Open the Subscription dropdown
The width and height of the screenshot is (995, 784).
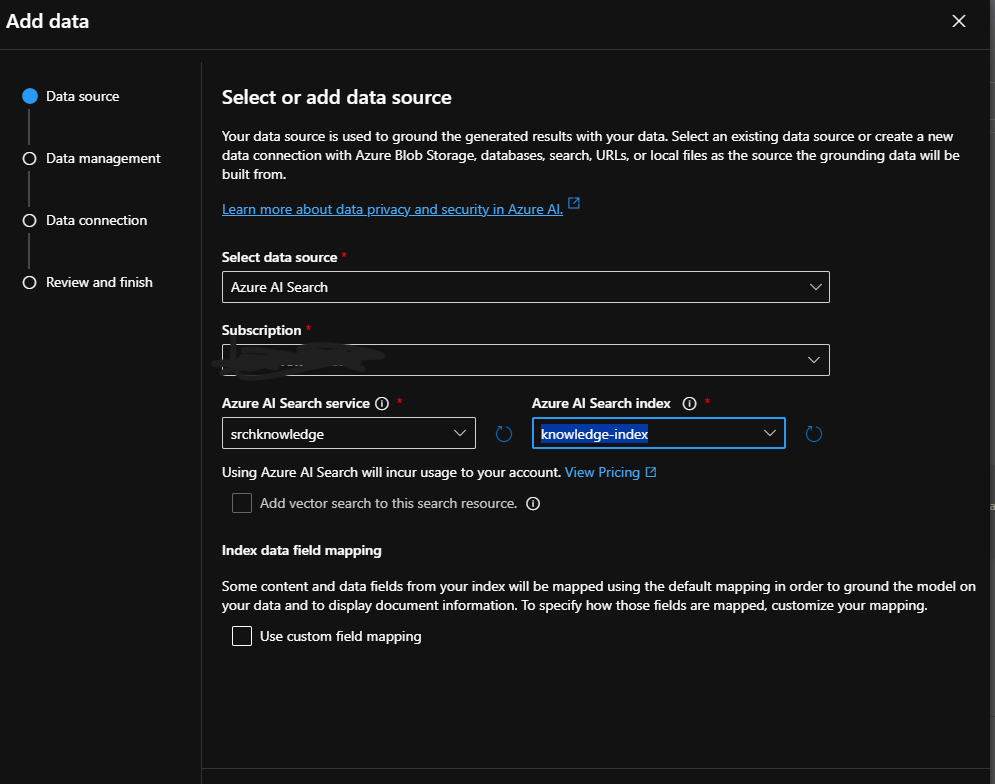coord(525,360)
